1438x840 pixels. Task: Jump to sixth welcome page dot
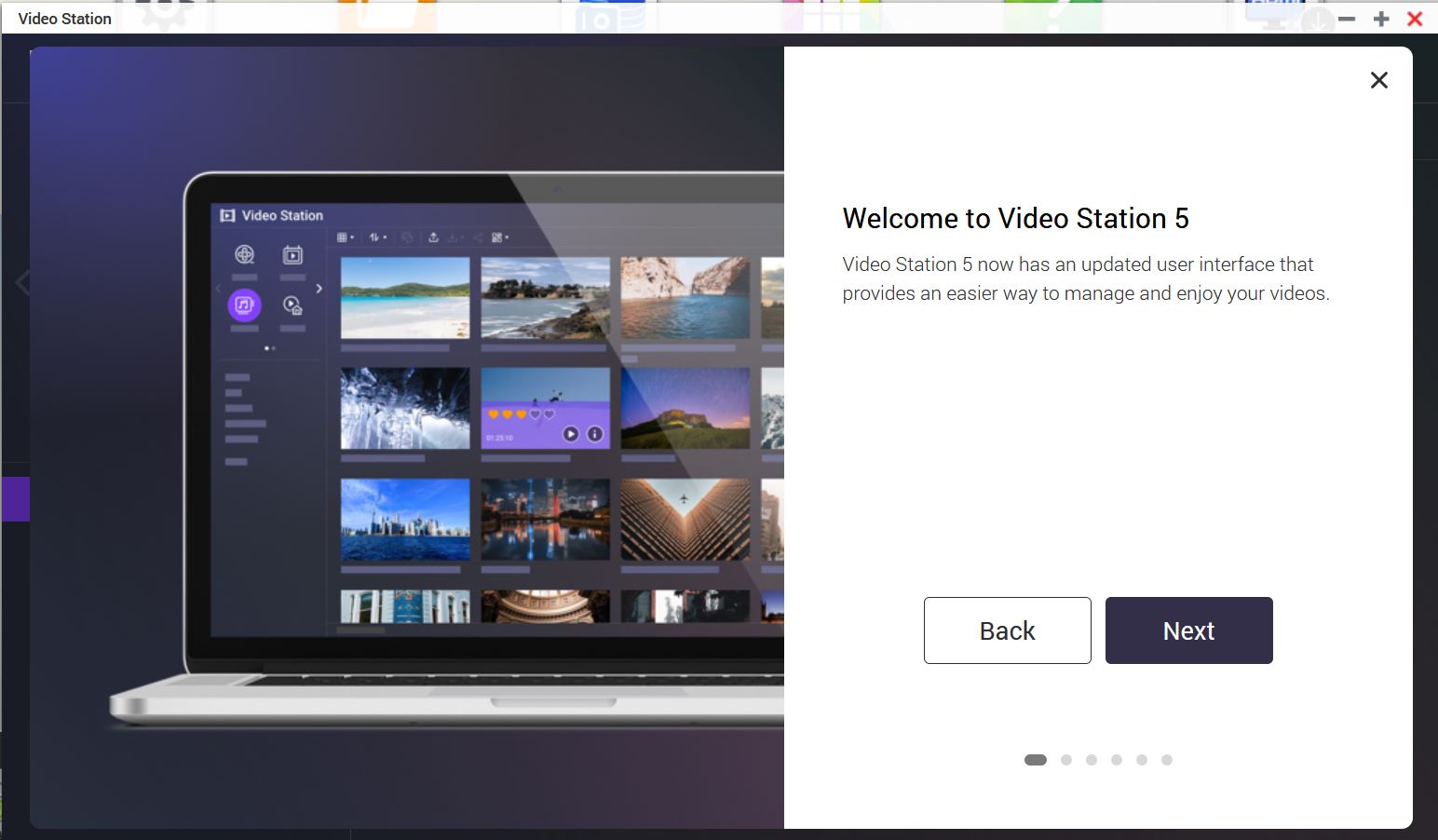(x=1167, y=760)
